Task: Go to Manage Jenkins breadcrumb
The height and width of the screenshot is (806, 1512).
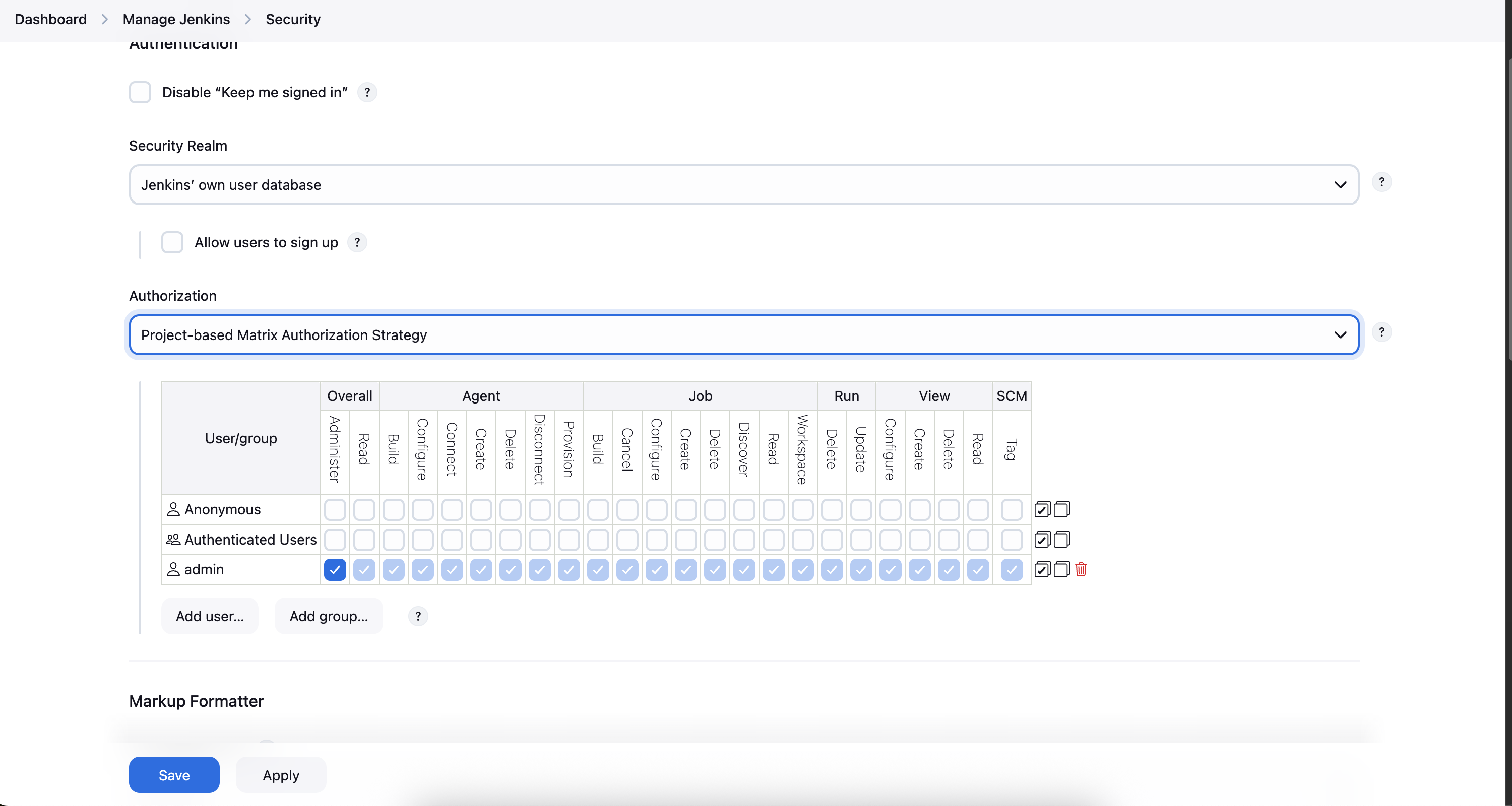Action: [x=176, y=19]
